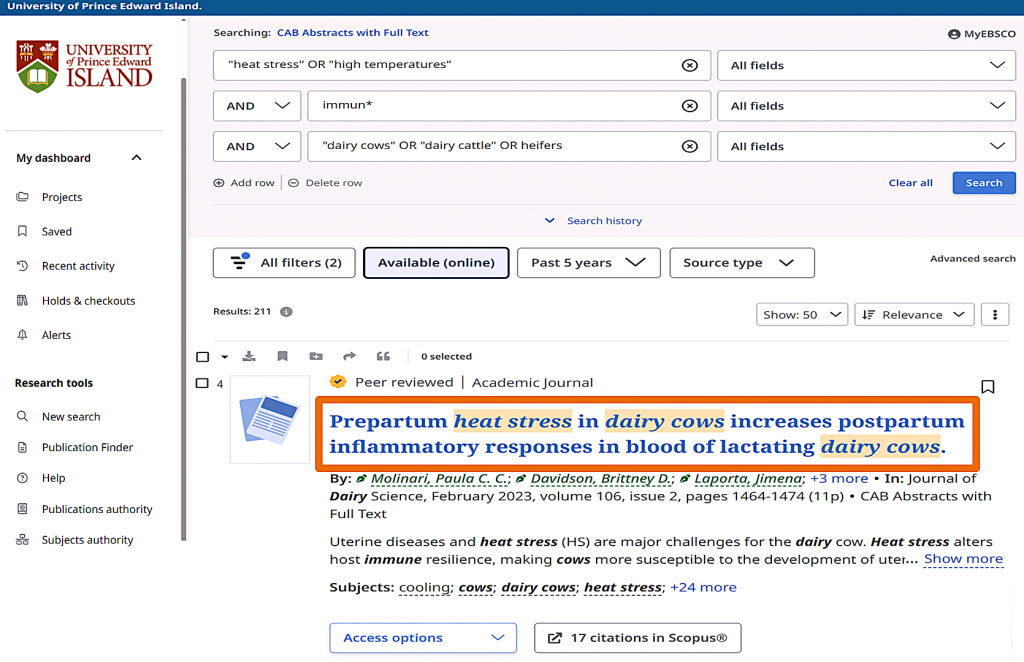
Task: Click the download icon in results toolbar
Action: (x=250, y=356)
